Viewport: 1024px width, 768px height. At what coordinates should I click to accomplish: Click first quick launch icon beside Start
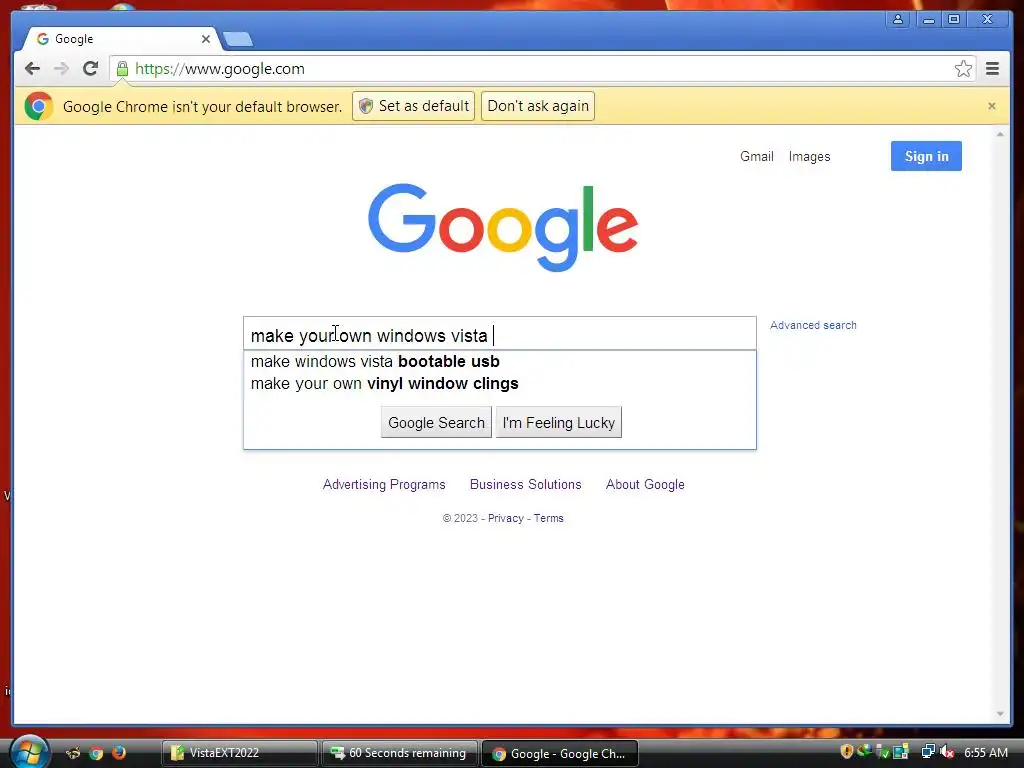coord(73,753)
